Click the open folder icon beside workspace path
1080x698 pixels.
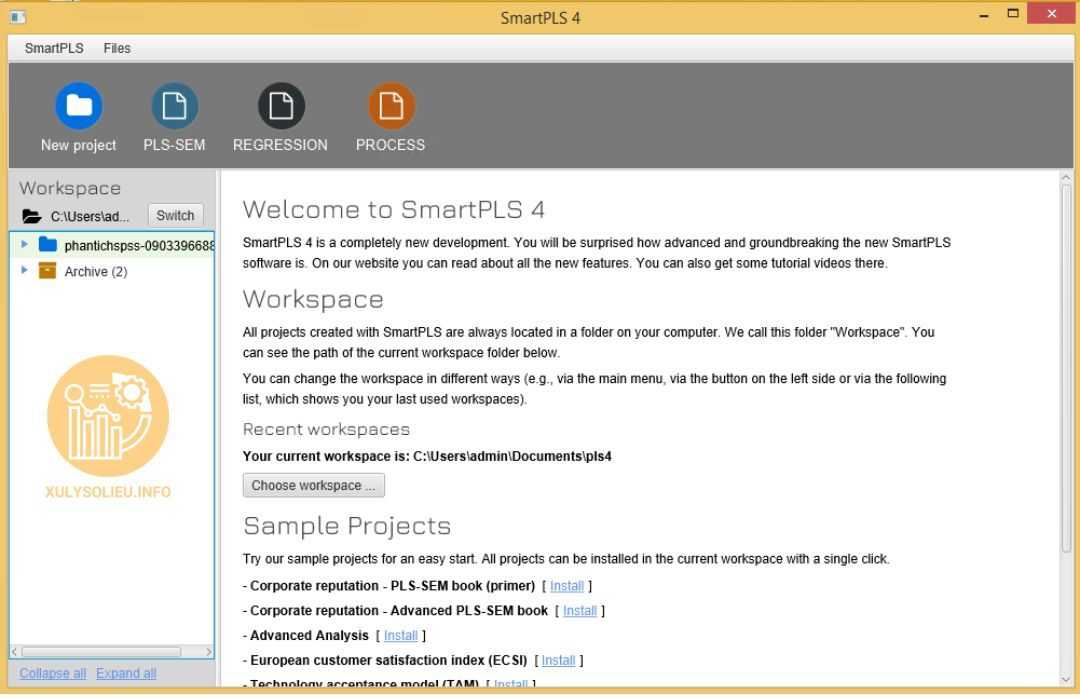point(32,216)
